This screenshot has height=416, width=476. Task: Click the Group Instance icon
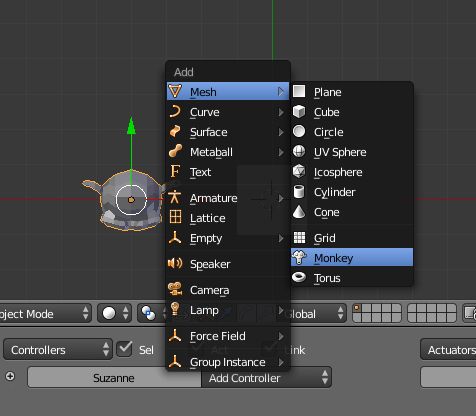[175, 361]
